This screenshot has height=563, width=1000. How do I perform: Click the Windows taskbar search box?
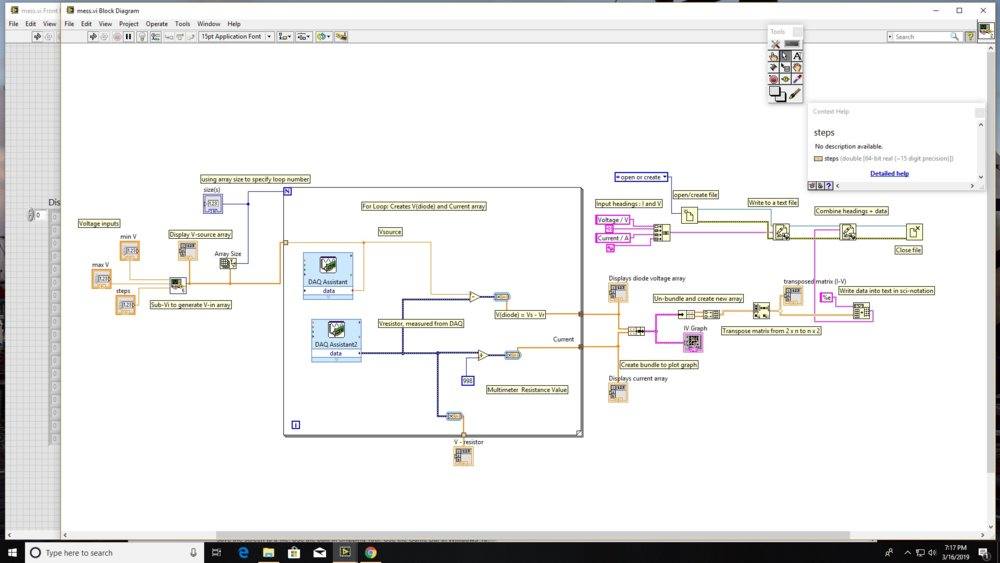pyautogui.click(x=110, y=552)
